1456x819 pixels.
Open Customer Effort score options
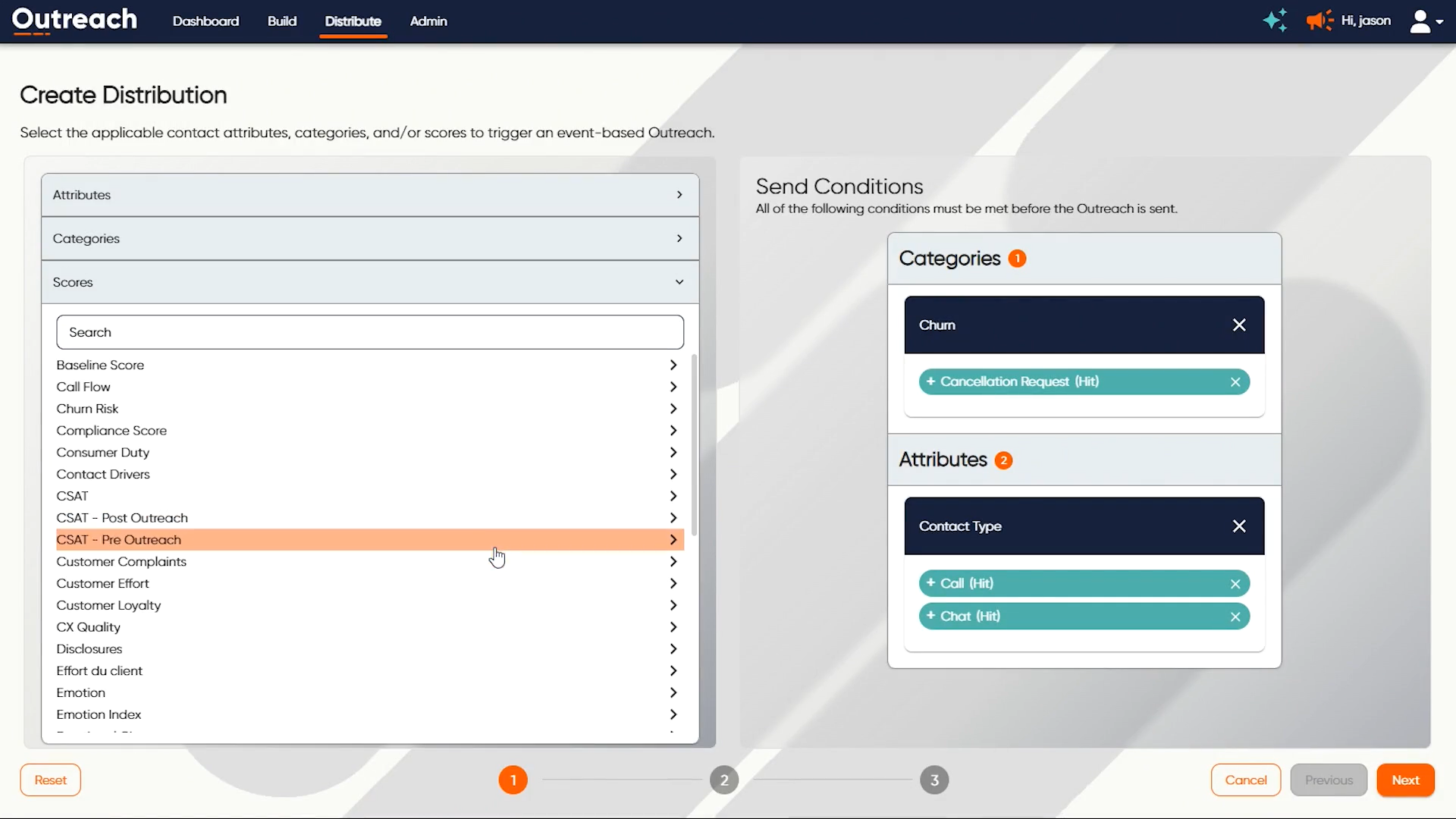(x=370, y=584)
